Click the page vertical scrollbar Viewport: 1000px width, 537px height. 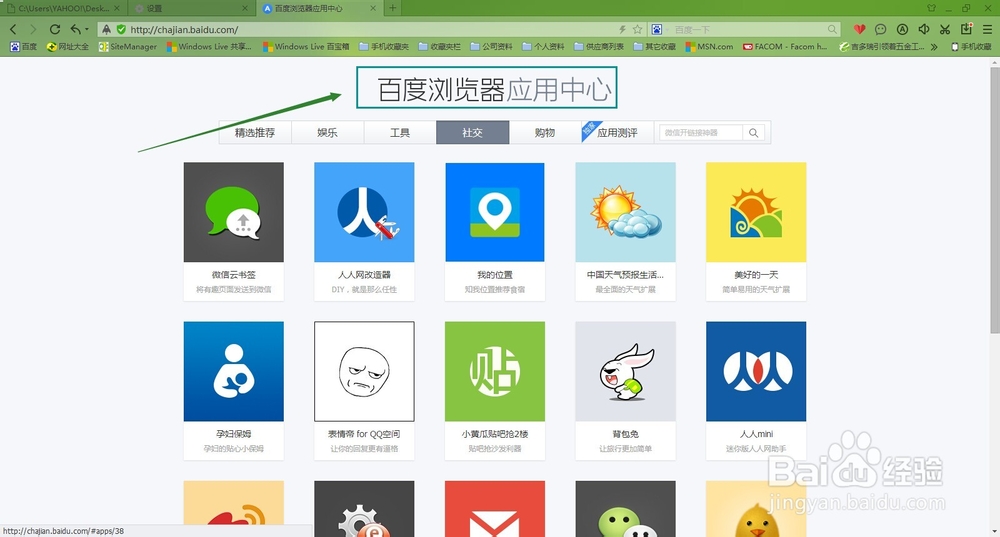pyautogui.click(x=994, y=198)
